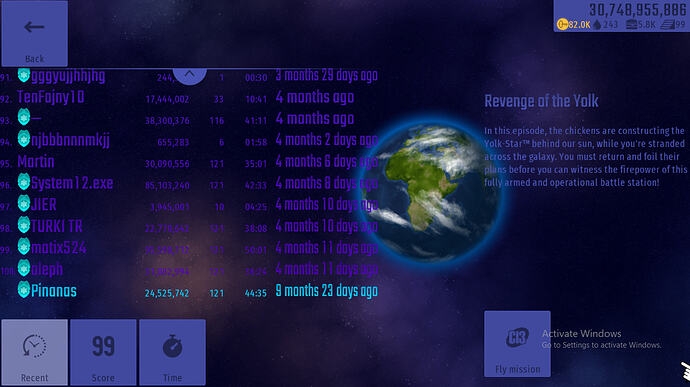Click the time 44:35 in Pinanas's row
The image size is (690, 387).
click(256, 293)
